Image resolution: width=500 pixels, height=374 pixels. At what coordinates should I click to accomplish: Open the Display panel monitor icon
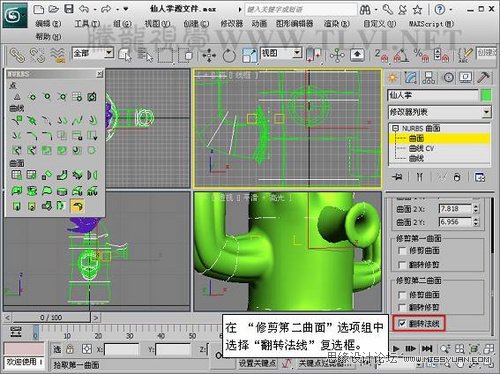click(x=466, y=78)
